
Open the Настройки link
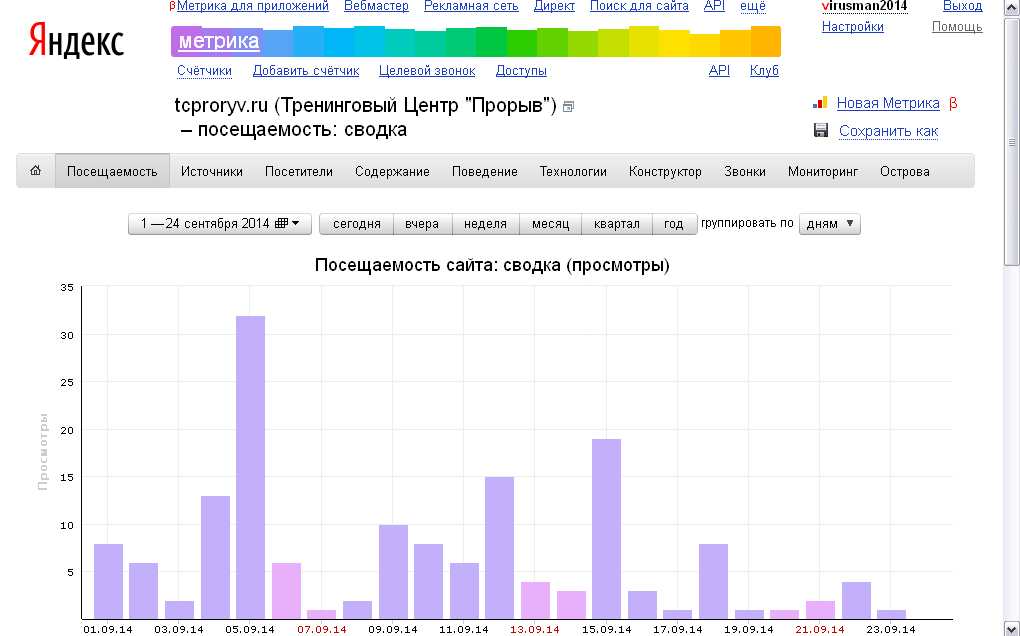(x=853, y=27)
